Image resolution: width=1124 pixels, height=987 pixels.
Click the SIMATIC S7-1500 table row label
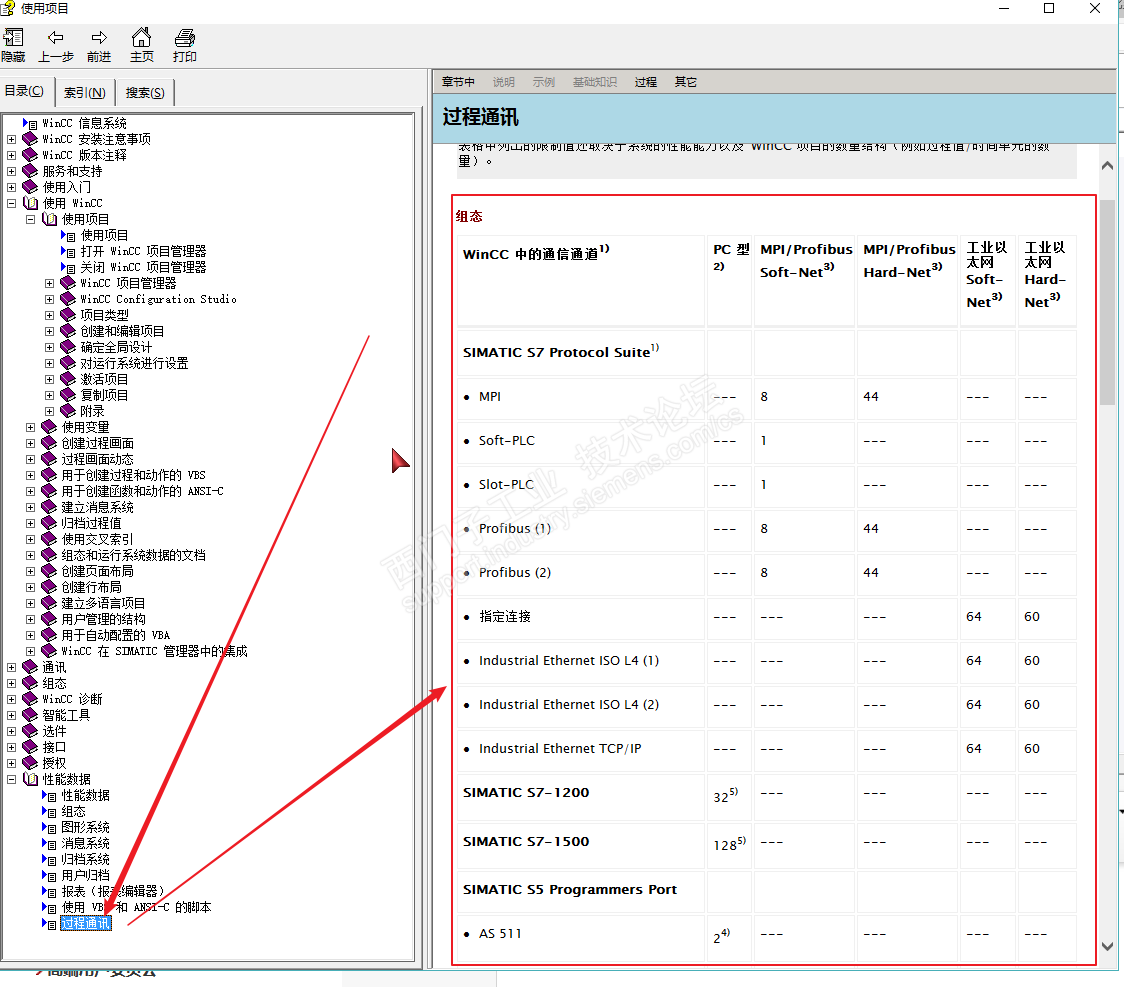pyautogui.click(x=526, y=841)
